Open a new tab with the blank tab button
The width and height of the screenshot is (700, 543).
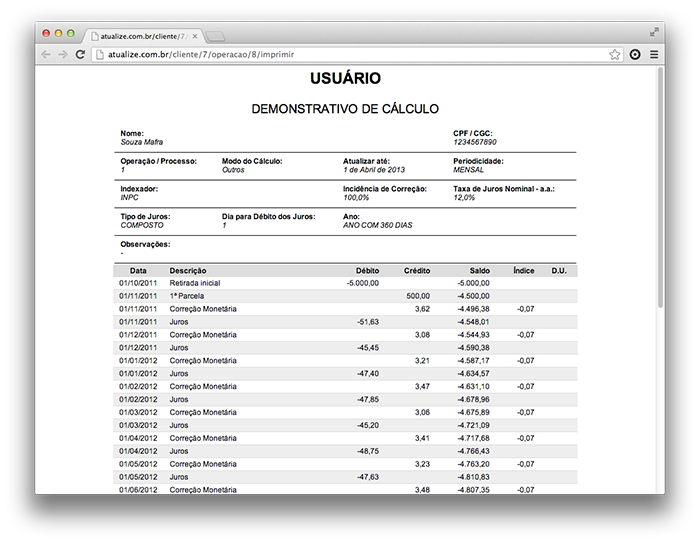coord(216,37)
